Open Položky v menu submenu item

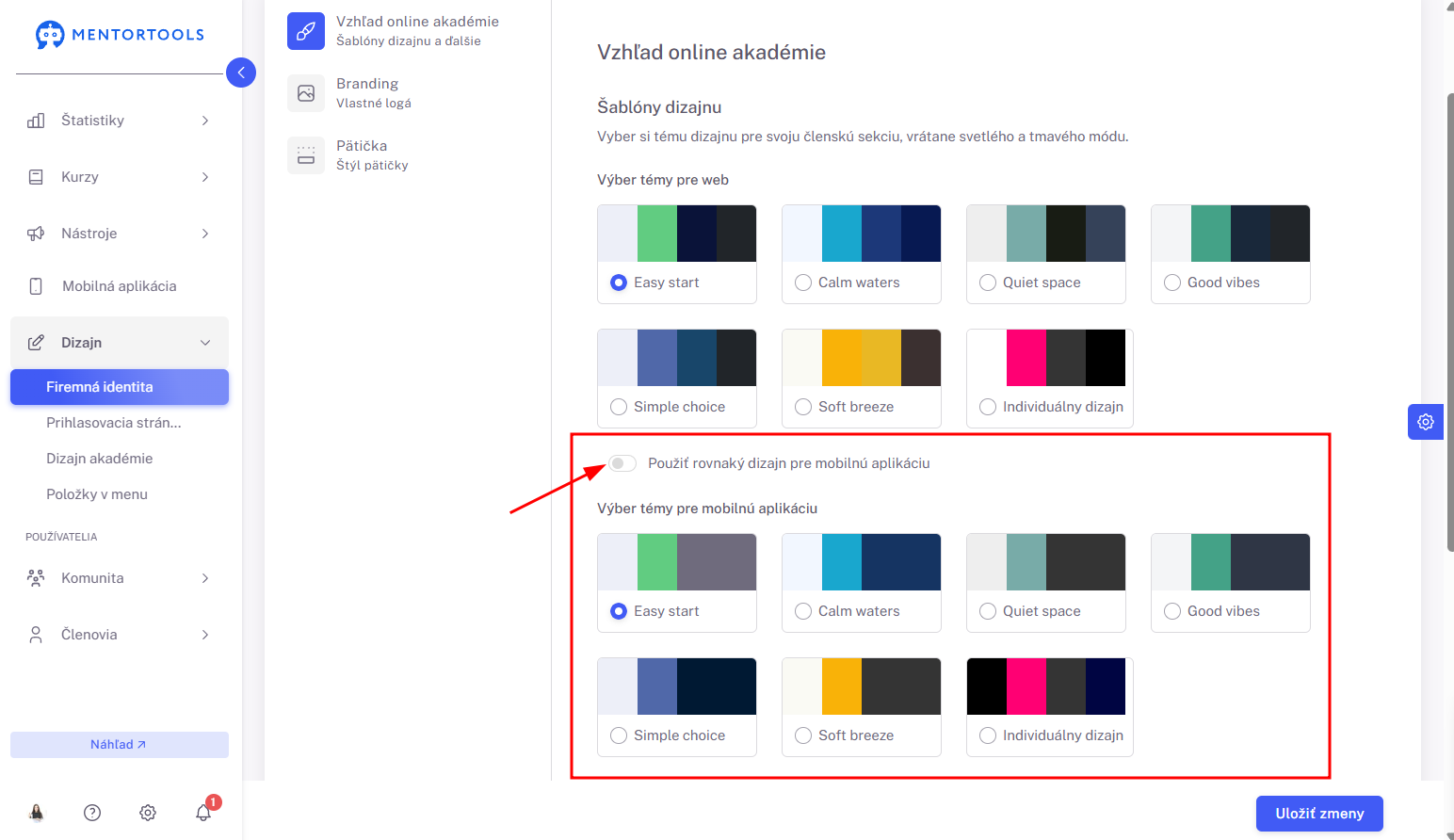tap(97, 494)
